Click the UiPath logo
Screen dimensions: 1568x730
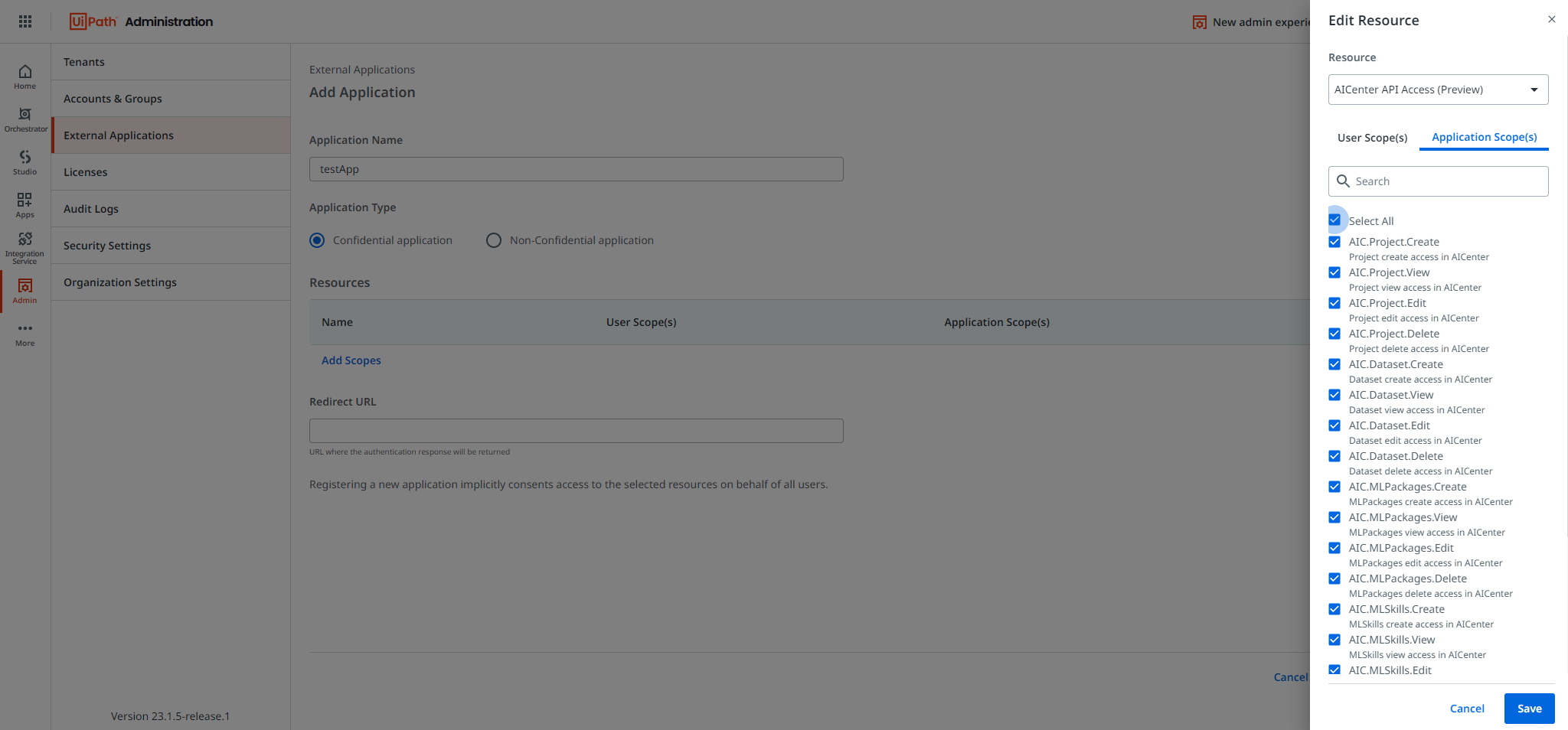93,21
